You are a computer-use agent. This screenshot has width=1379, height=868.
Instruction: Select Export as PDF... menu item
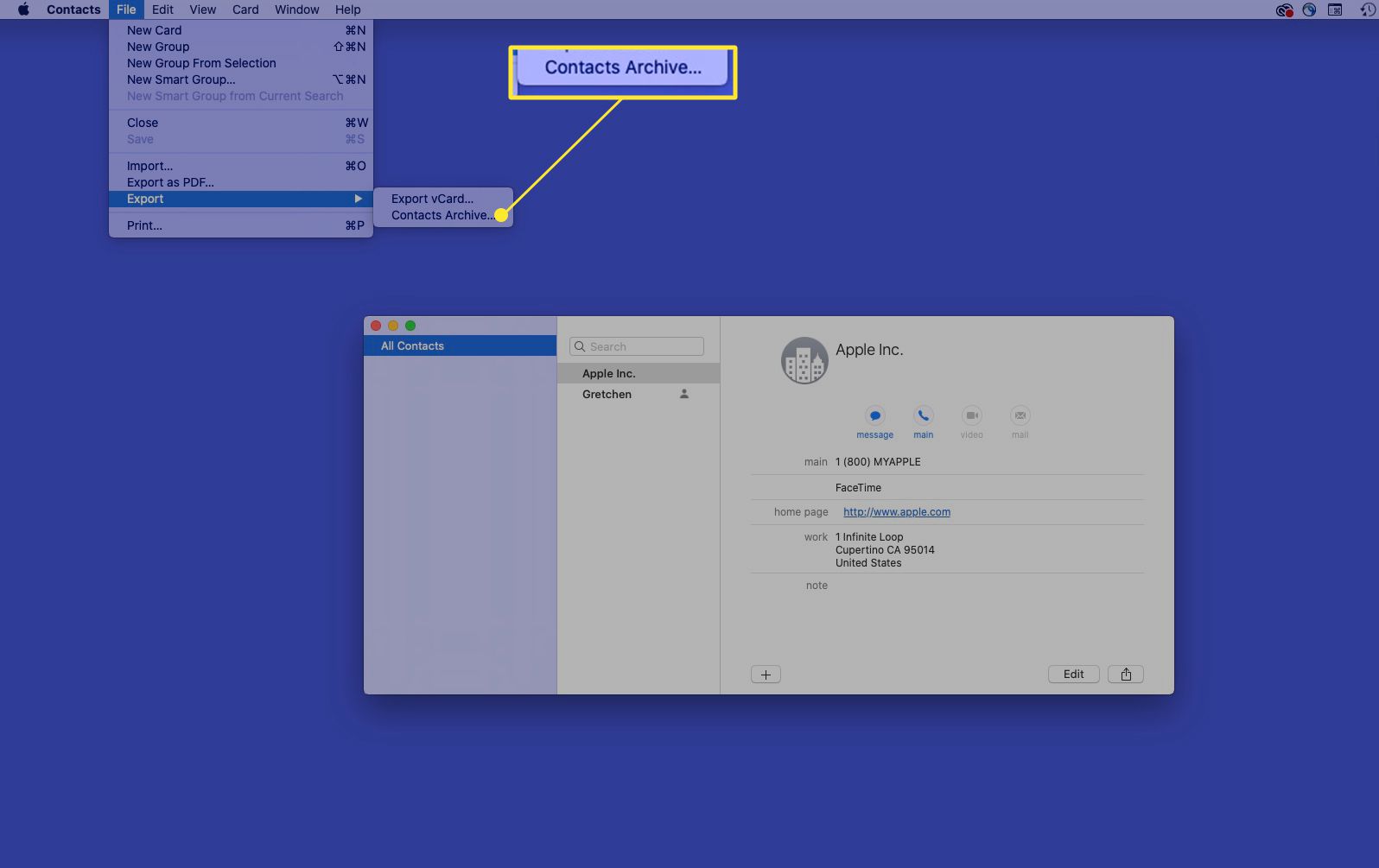pos(241,182)
